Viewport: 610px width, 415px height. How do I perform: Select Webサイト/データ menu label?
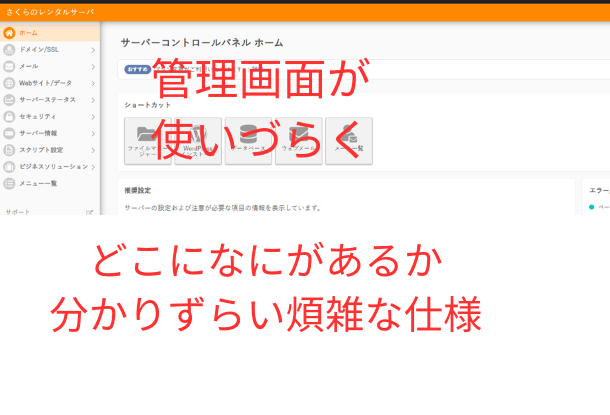tap(46, 83)
